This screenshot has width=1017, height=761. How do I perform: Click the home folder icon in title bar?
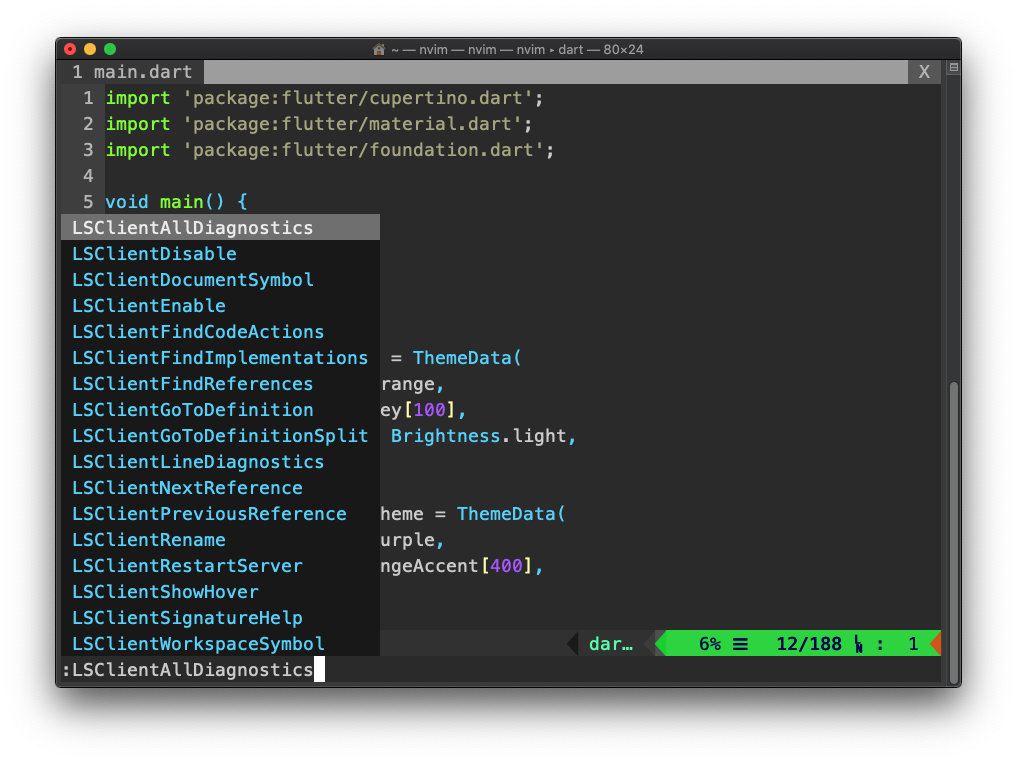pyautogui.click(x=379, y=49)
